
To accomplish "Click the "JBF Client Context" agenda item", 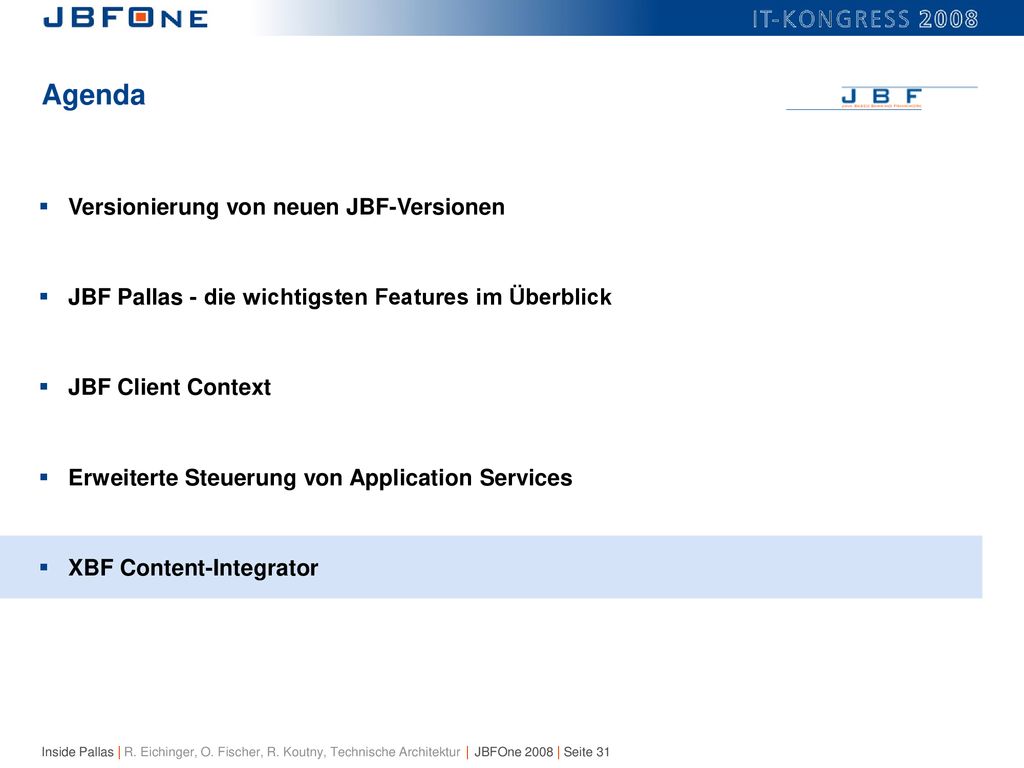I will pos(169,387).
